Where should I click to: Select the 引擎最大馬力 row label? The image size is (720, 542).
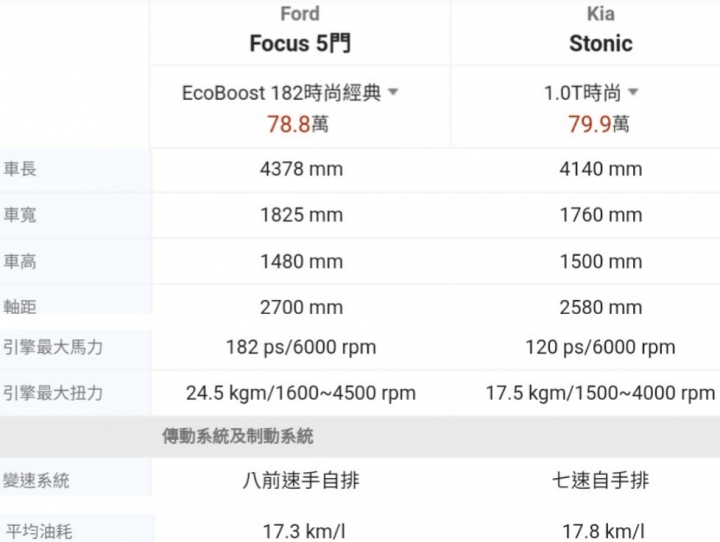point(53,347)
